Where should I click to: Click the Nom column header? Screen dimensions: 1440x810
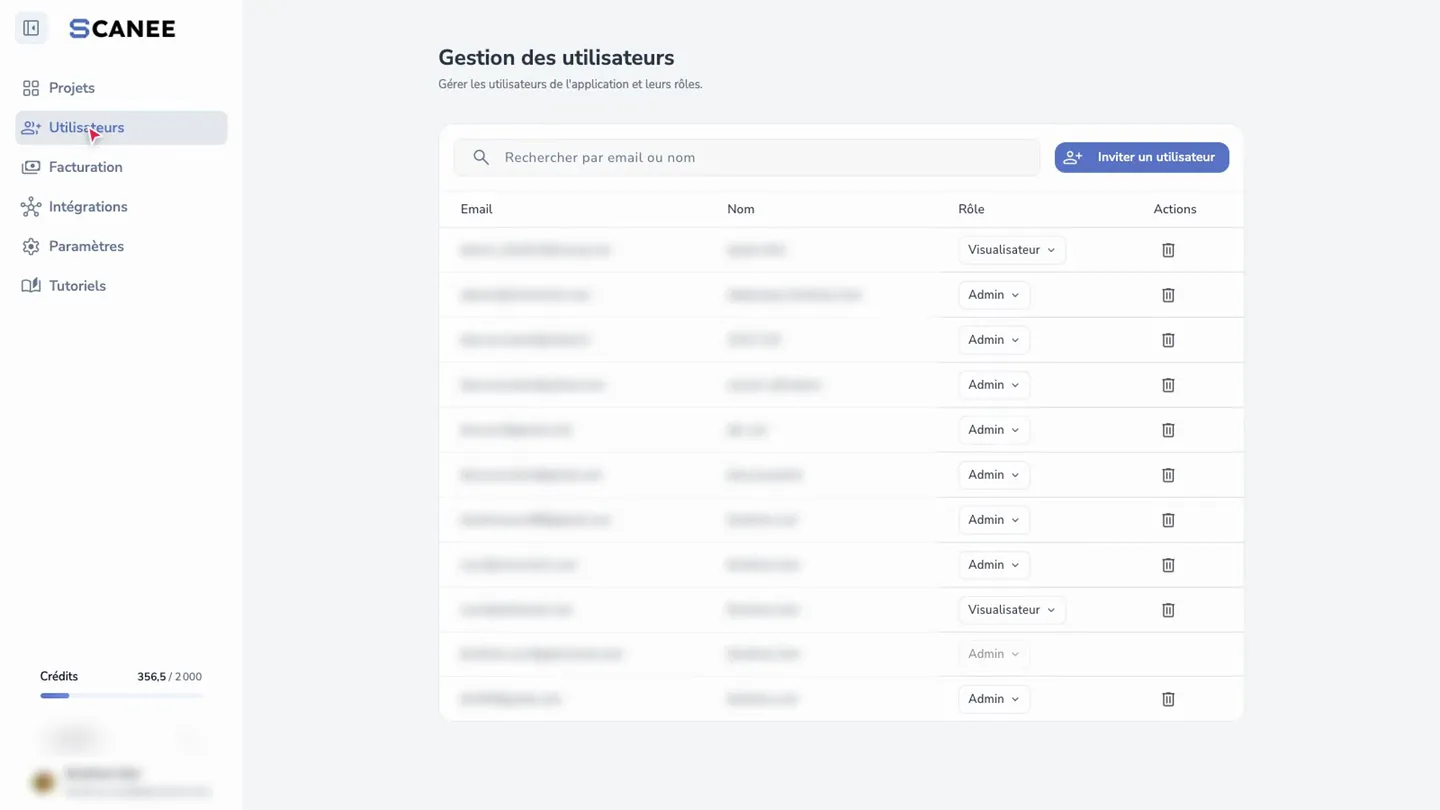740,209
